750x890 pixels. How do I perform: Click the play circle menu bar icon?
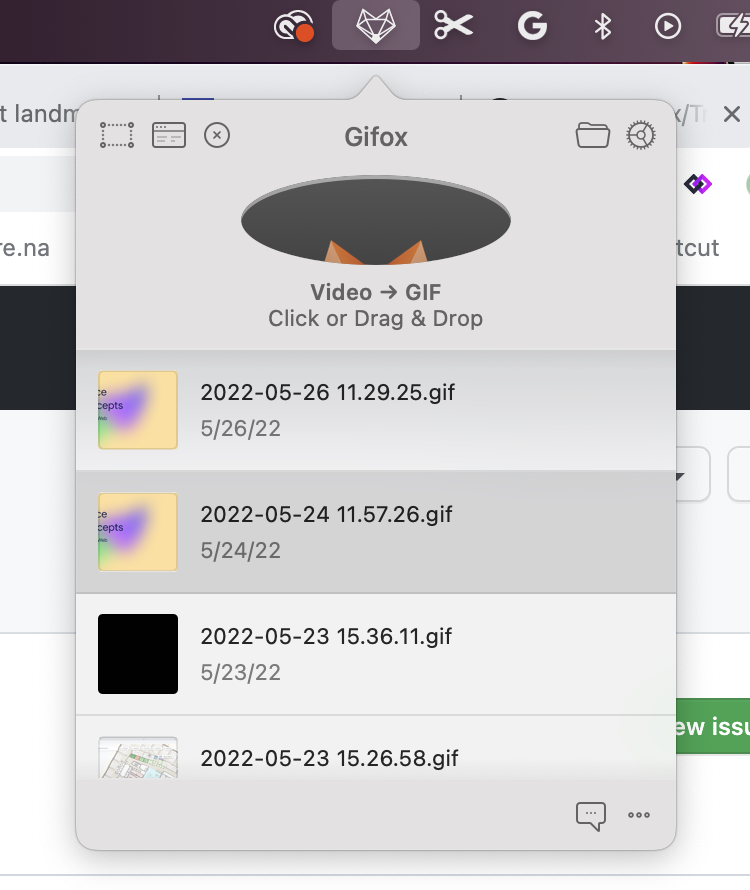(x=668, y=26)
